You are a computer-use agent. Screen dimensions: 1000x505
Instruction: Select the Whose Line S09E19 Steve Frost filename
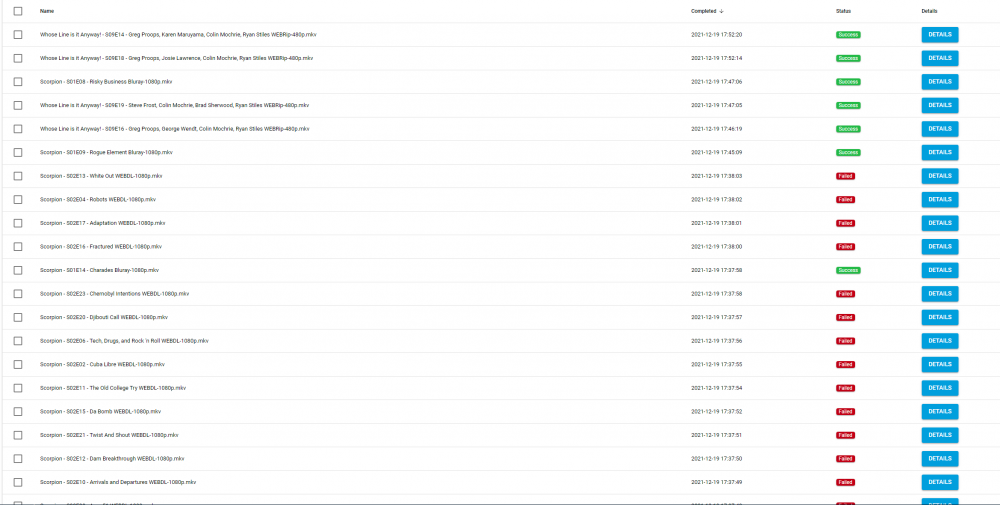pos(174,105)
